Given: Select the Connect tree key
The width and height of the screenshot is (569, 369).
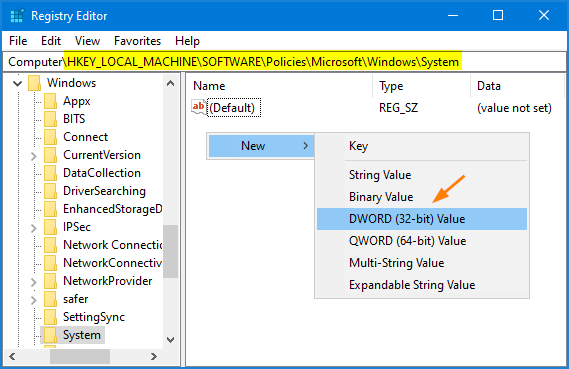Looking at the screenshot, I should 86,137.
